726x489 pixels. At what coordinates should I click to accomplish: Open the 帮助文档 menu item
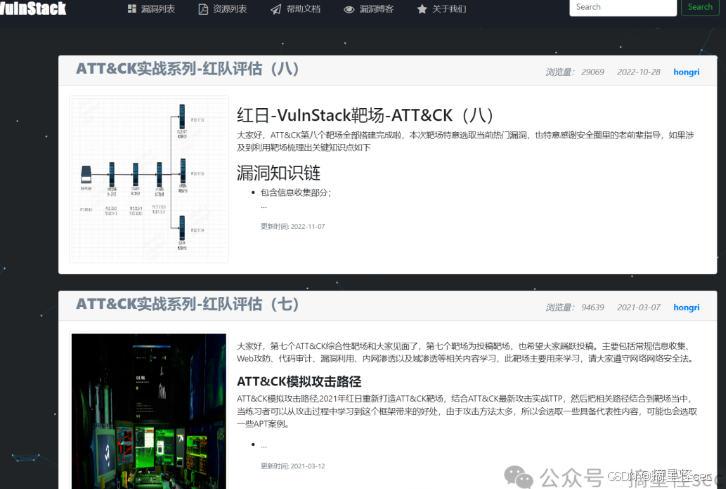[x=303, y=9]
